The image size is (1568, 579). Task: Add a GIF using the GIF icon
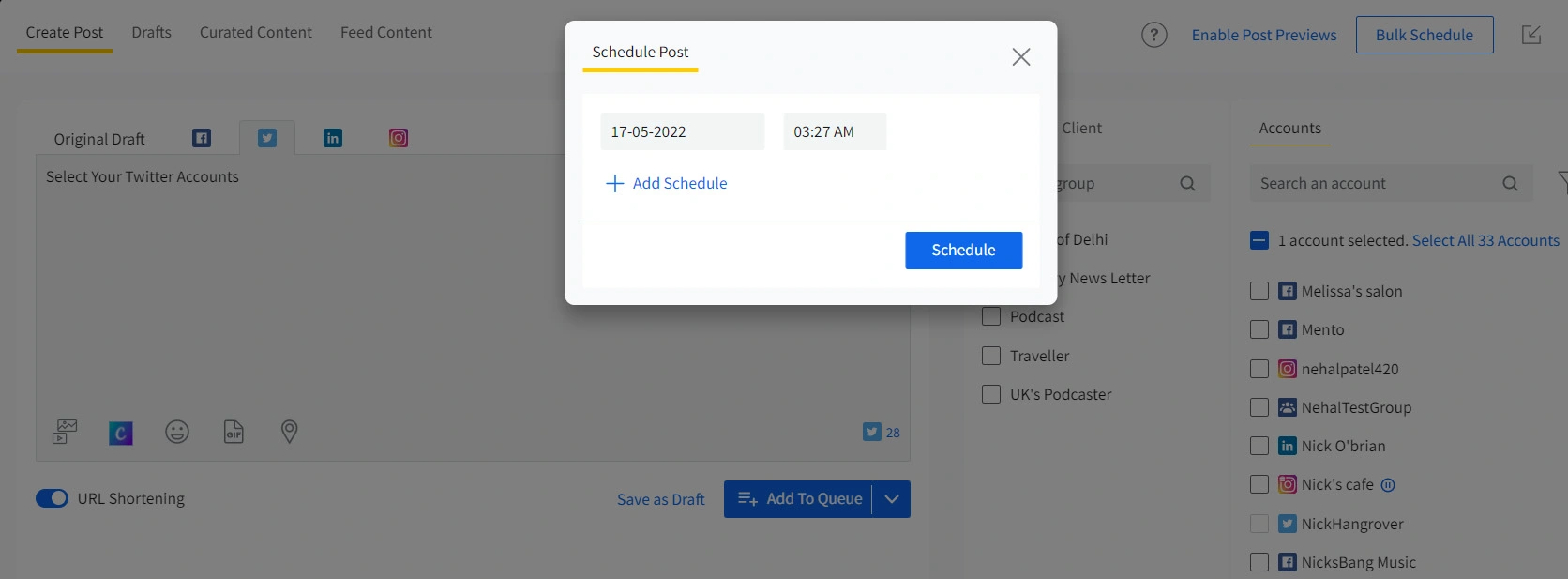[234, 432]
